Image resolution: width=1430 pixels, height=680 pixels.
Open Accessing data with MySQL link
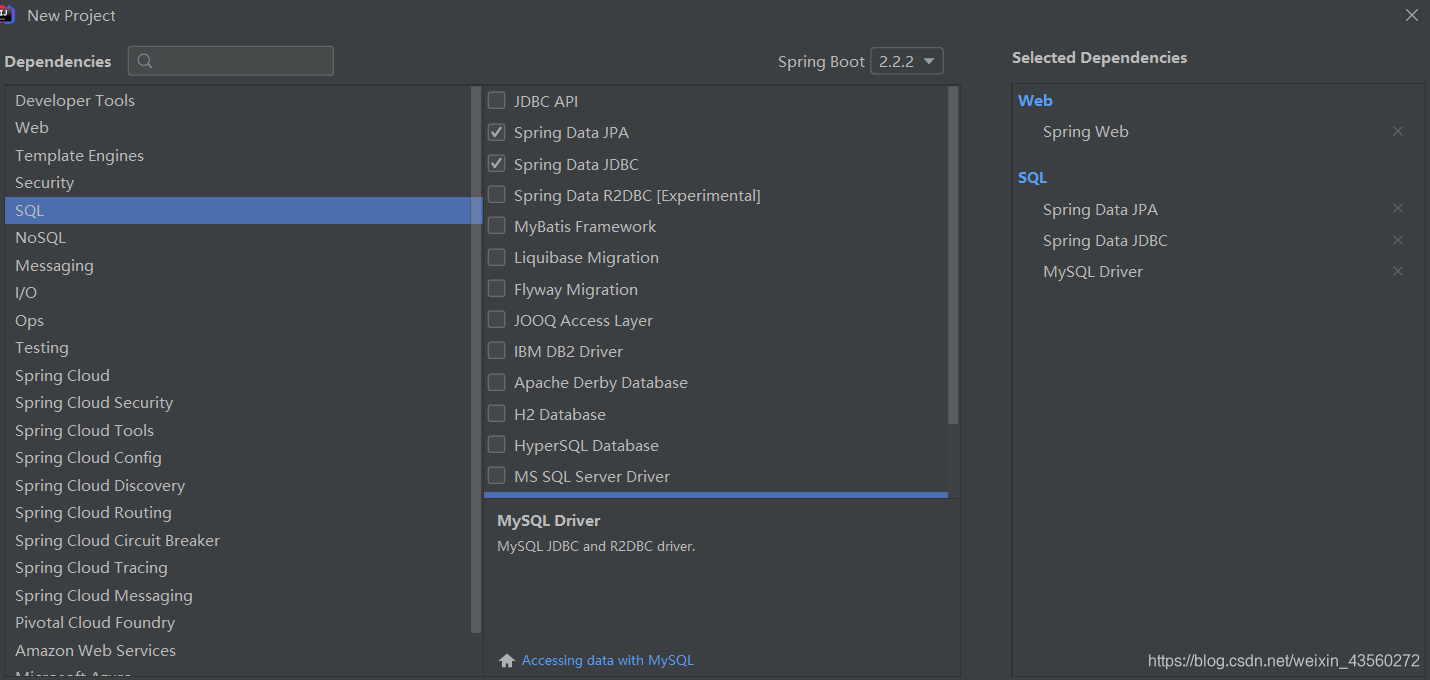point(607,661)
